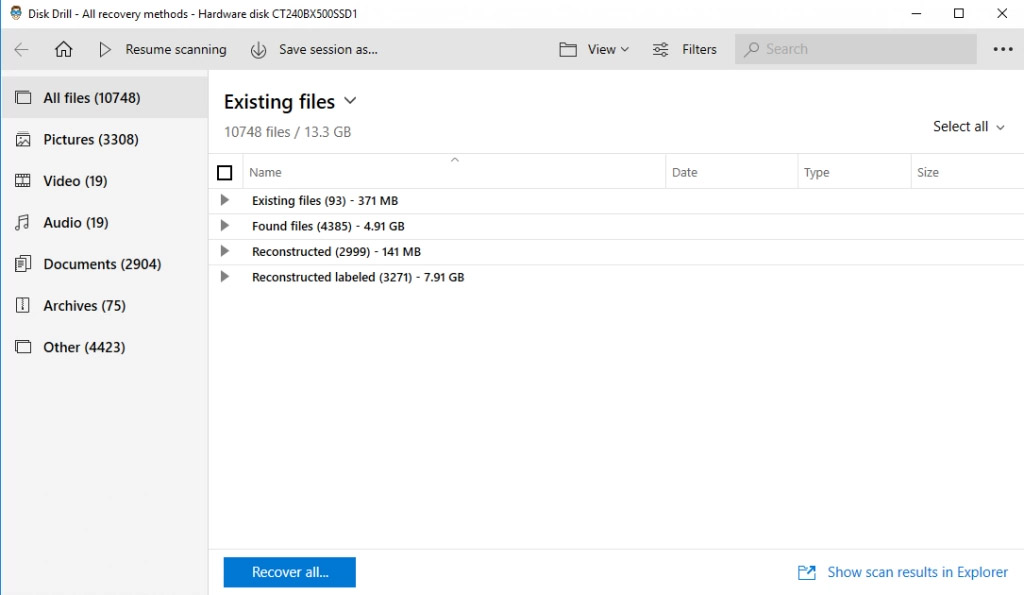Go back with the left arrow icon
Viewport: 1024px width, 595px height.
pos(22,50)
